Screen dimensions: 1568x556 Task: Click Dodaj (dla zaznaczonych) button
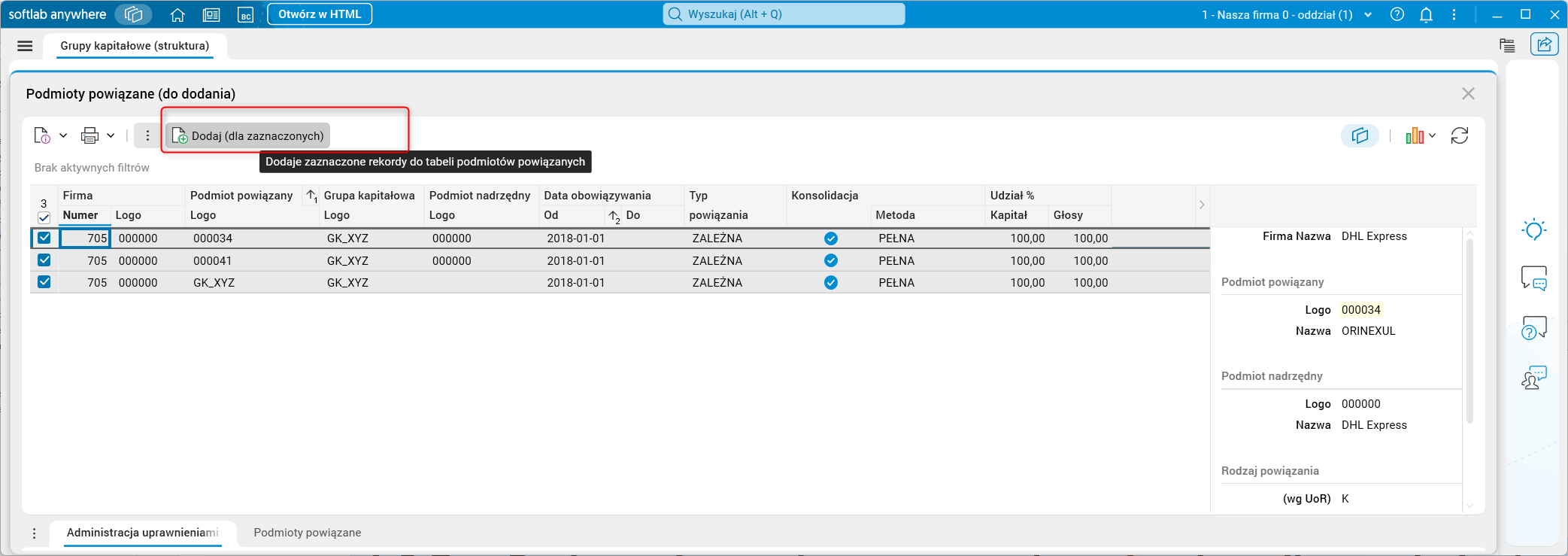pos(248,135)
